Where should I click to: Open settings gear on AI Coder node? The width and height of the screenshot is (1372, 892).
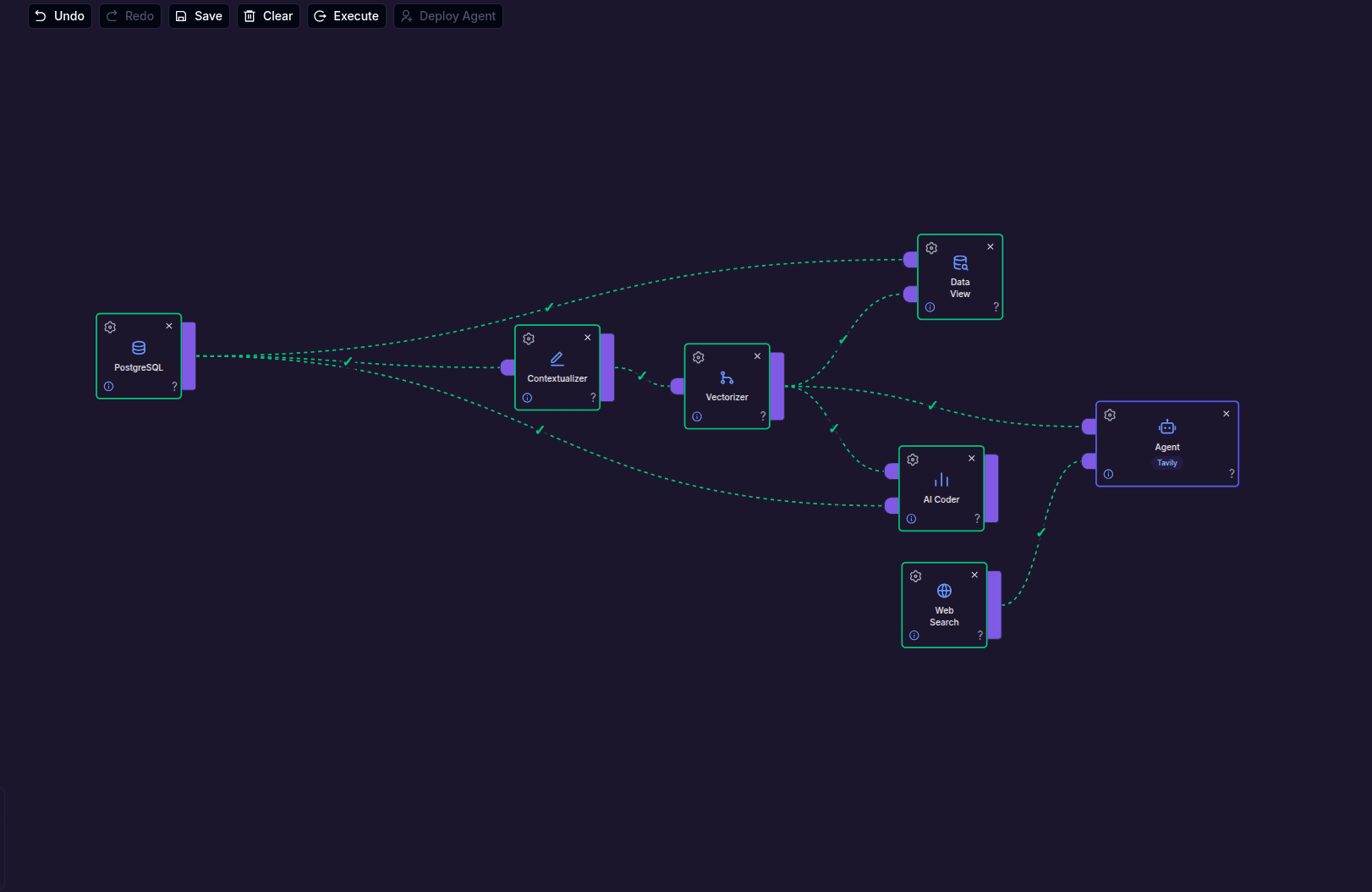913,460
